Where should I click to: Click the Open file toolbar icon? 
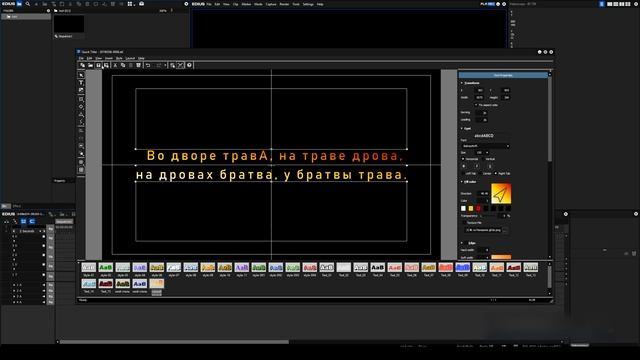click(x=90, y=65)
